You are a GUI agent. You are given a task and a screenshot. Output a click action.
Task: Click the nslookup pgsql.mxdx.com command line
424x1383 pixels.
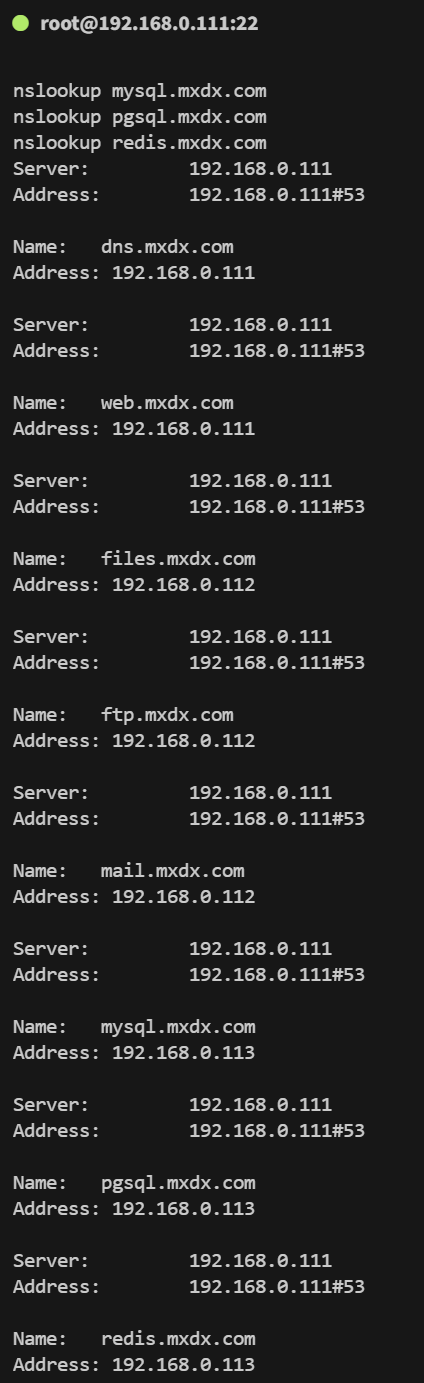tap(140, 117)
